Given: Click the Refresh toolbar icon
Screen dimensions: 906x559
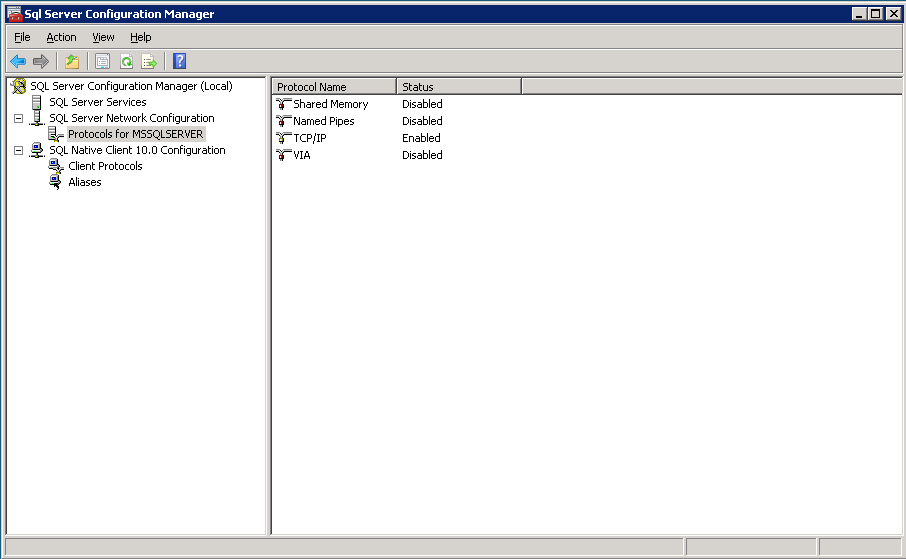Looking at the screenshot, I should click(x=126, y=61).
